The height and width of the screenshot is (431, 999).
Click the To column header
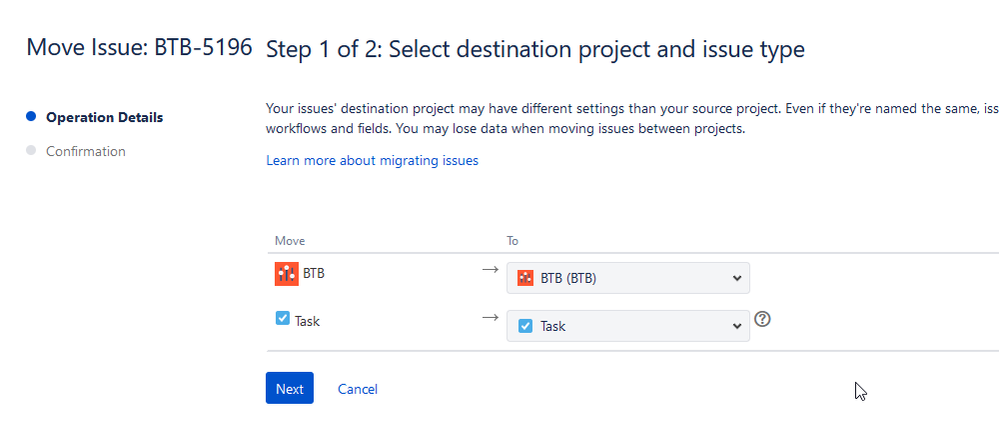pos(513,241)
